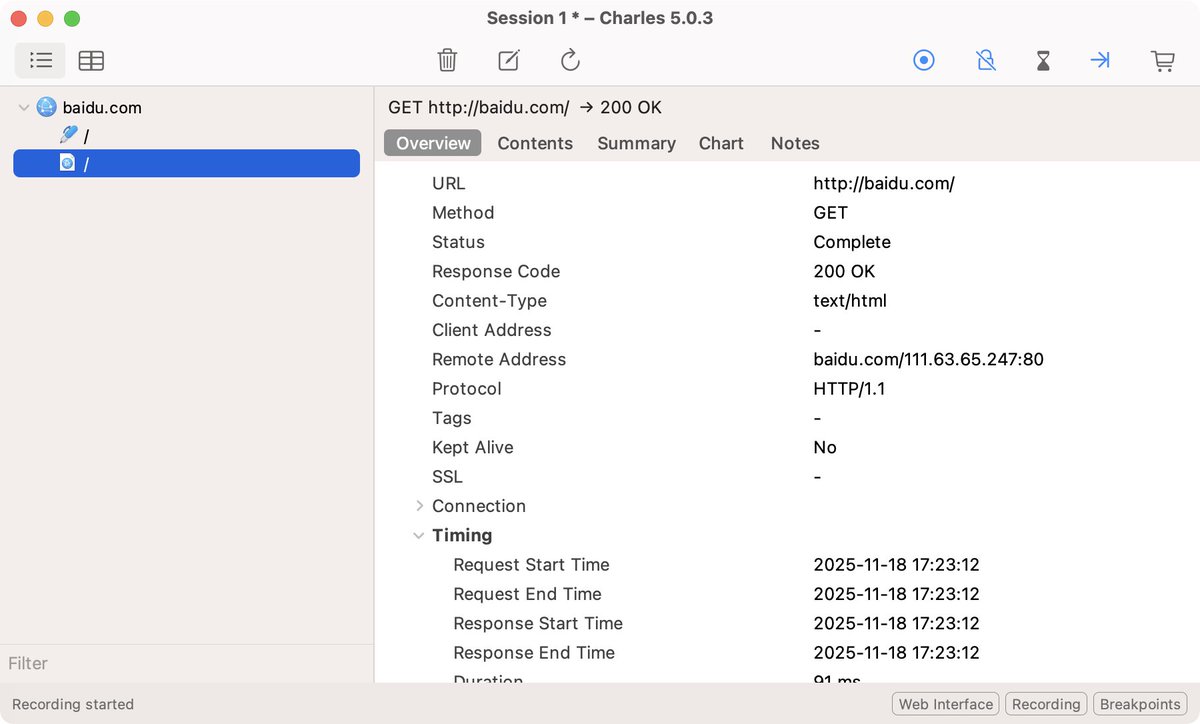The width and height of the screenshot is (1200, 724).
Task: Select the Remote Address value
Action: 928,359
